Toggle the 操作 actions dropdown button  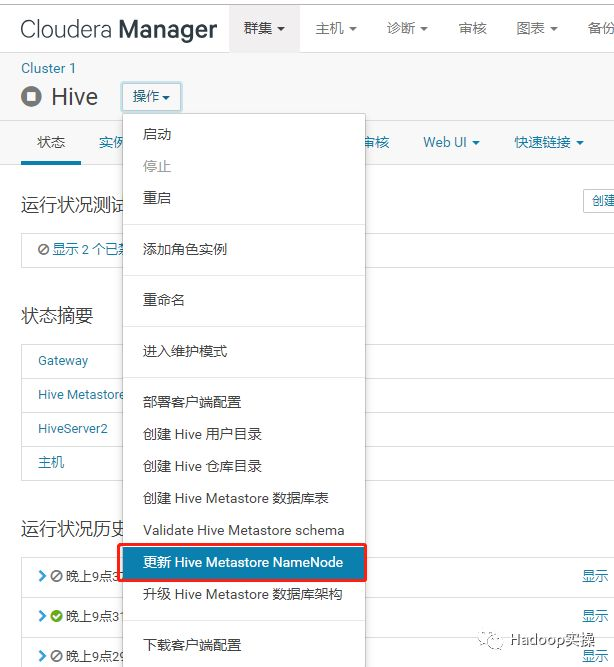[x=151, y=97]
